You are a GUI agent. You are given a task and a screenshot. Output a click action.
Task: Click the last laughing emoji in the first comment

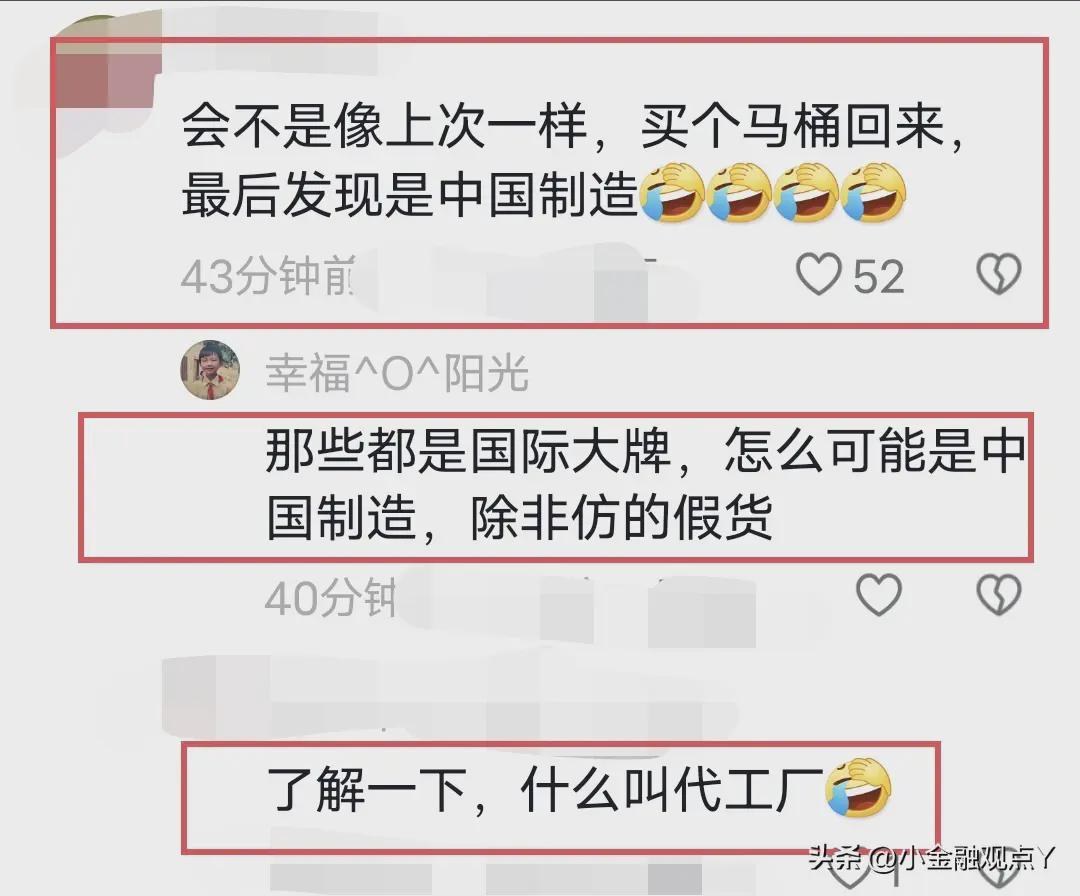click(x=873, y=194)
